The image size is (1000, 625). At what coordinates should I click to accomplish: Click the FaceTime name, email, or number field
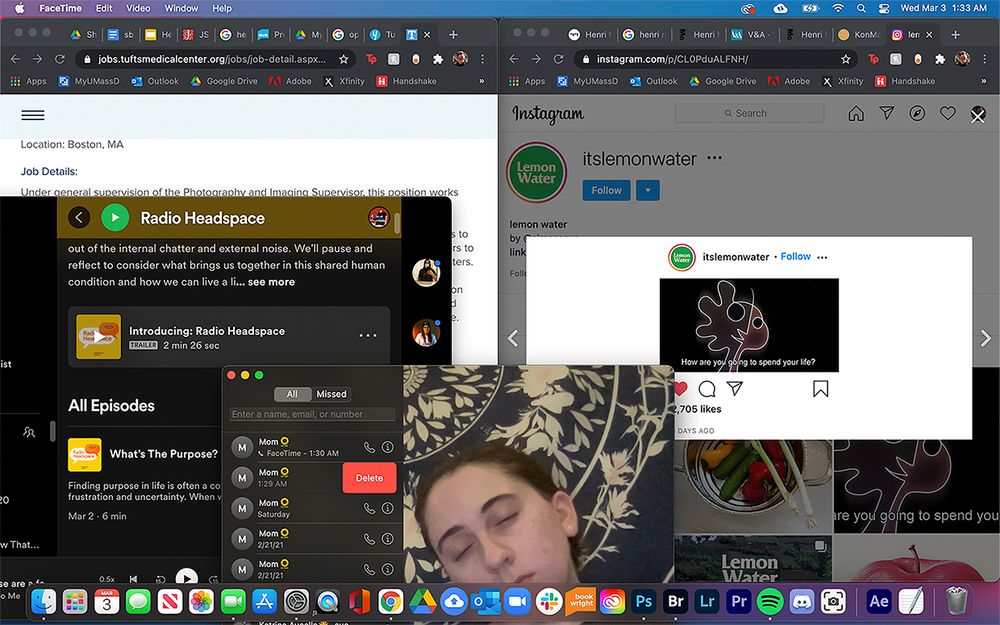312,414
